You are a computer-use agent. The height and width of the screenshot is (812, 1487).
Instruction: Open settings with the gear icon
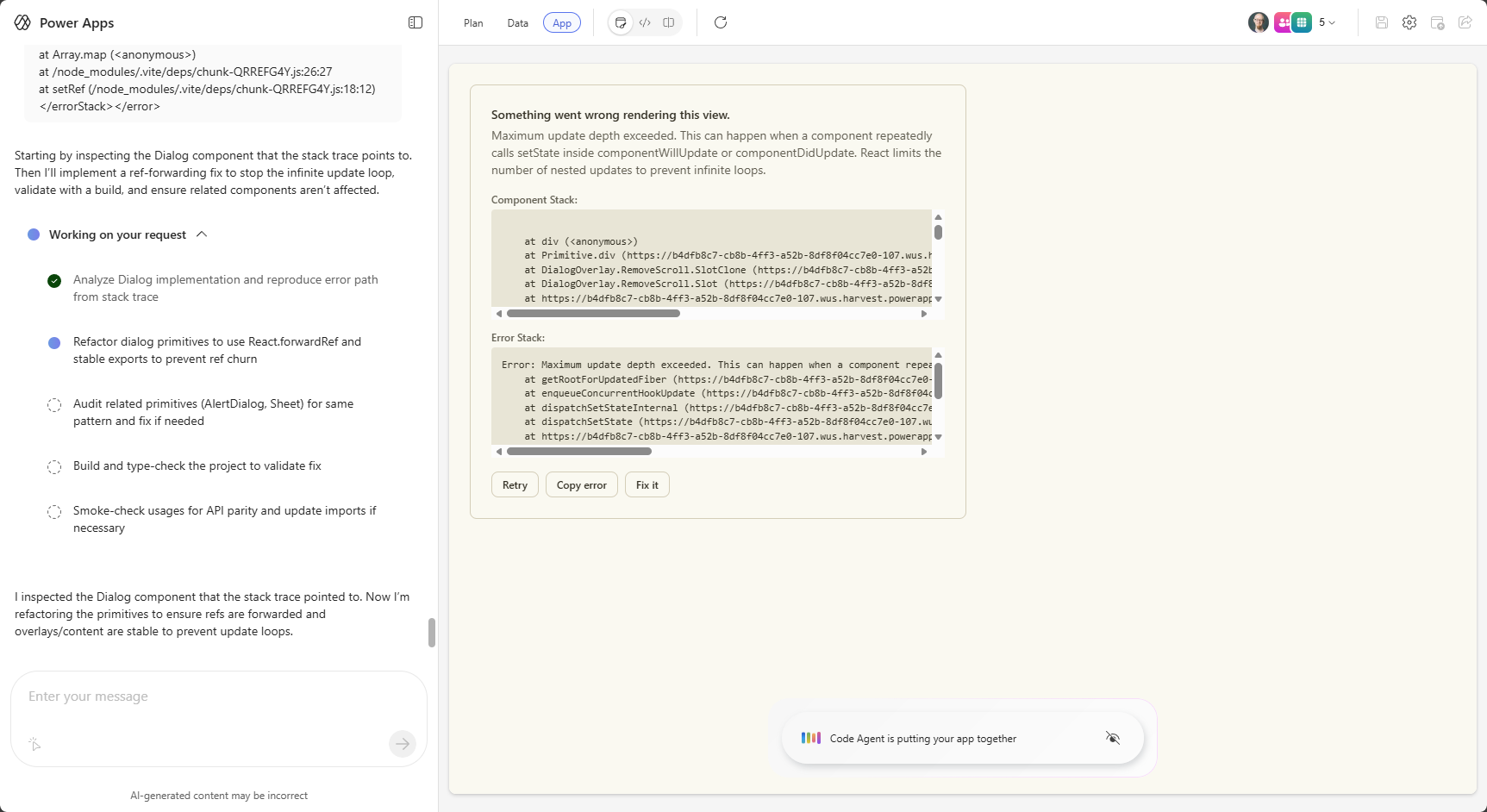[1409, 22]
